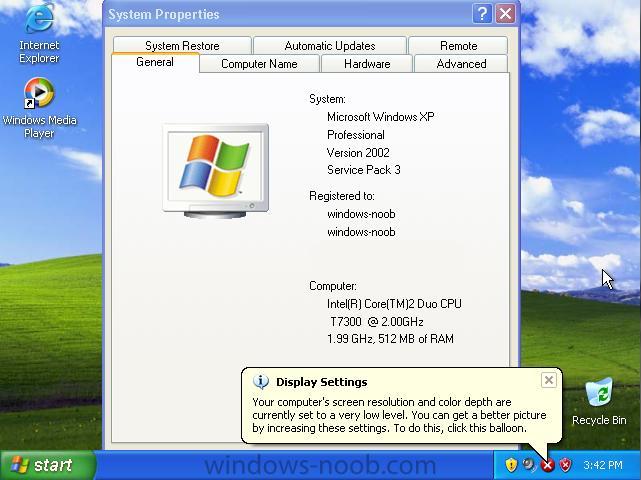This screenshot has height=480, width=641.
Task: Click the red shield tray icon
Action: [x=565, y=465]
